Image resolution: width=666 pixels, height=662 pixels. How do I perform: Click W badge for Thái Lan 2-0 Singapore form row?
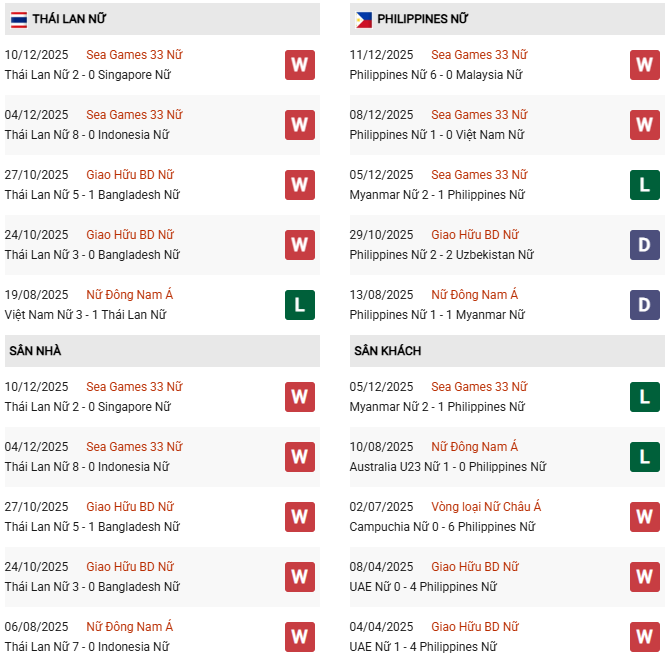point(300,65)
